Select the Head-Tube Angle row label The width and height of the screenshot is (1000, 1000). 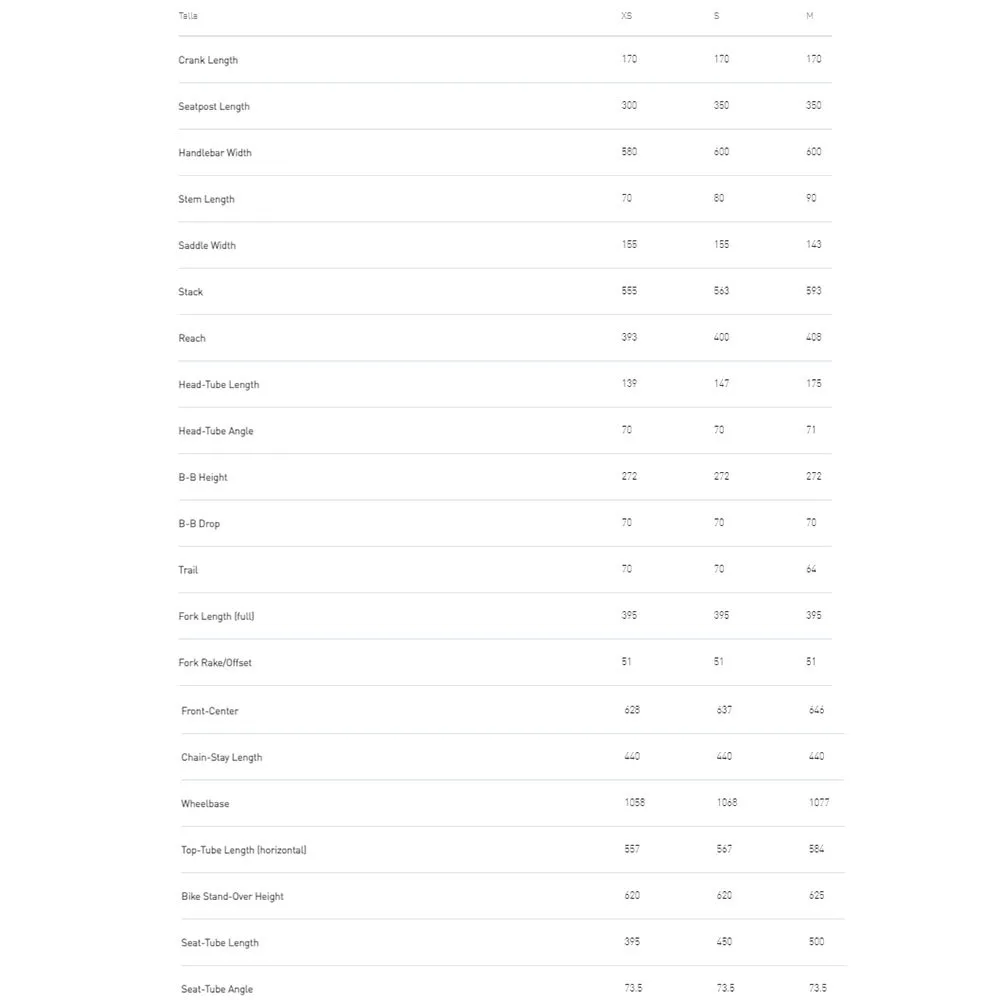tap(216, 431)
